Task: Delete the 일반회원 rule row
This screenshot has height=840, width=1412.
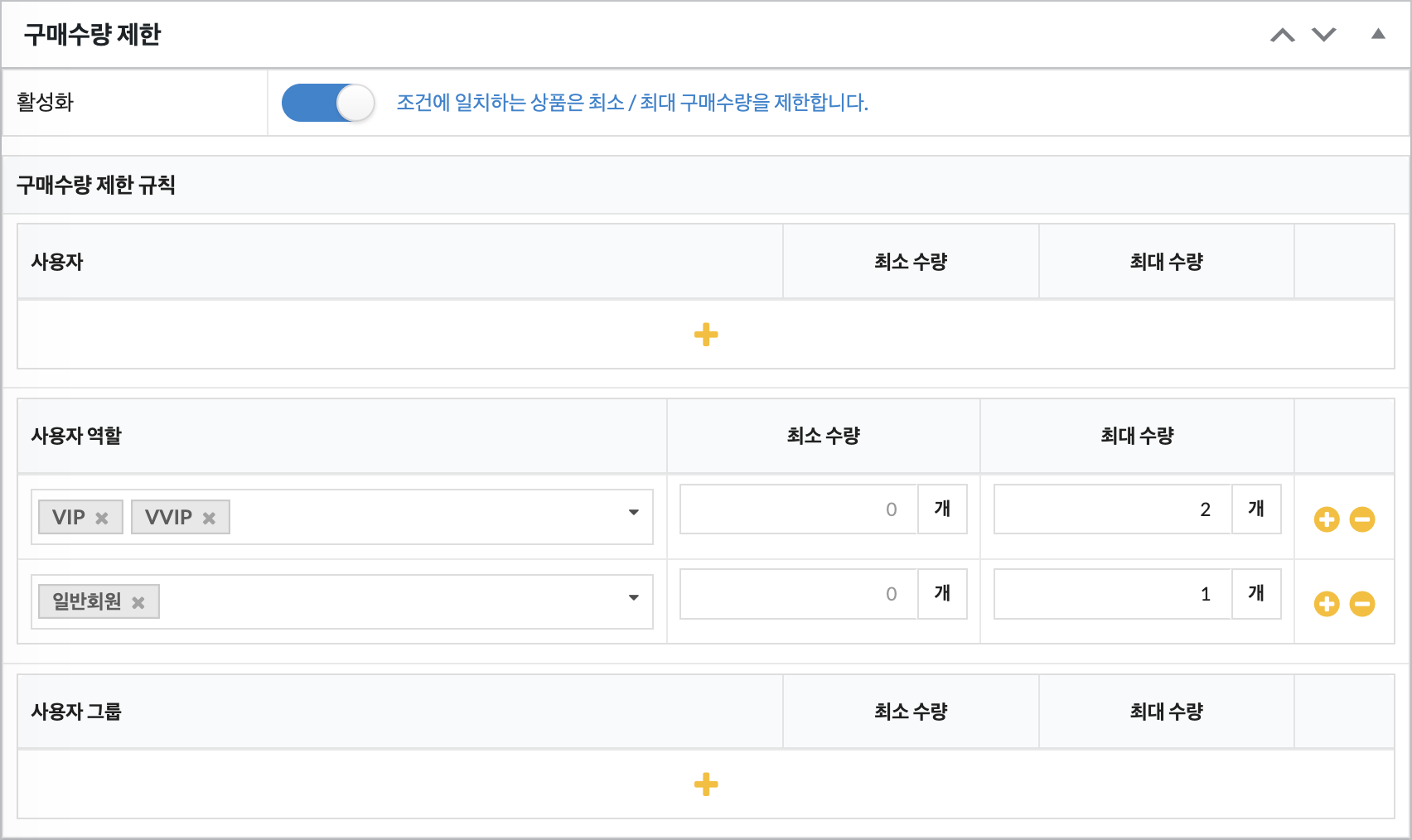Action: click(x=1361, y=604)
